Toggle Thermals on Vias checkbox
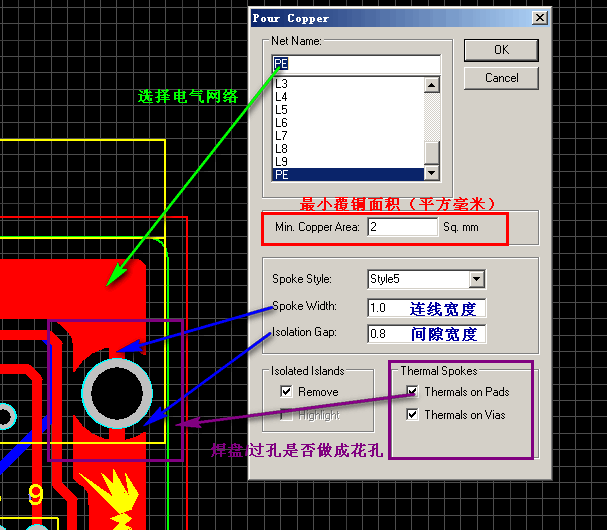This screenshot has width=607, height=530. tap(412, 415)
